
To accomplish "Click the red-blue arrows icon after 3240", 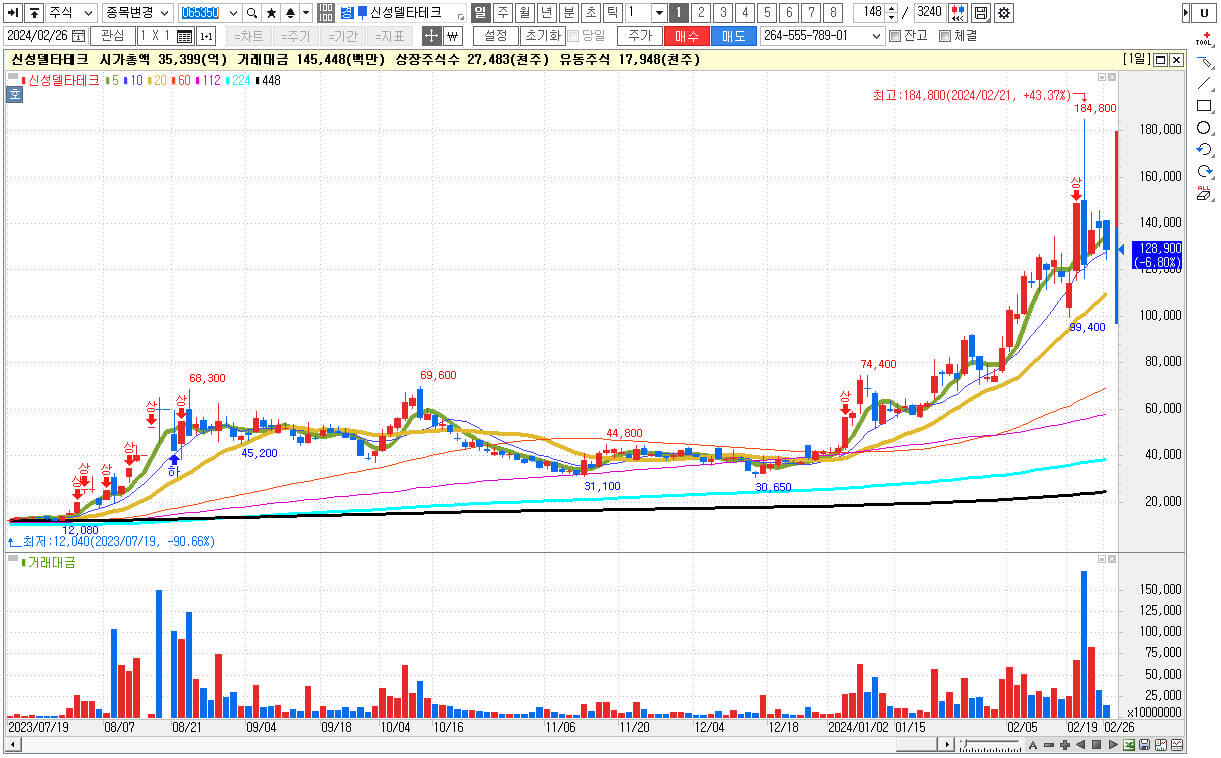I will click(958, 13).
